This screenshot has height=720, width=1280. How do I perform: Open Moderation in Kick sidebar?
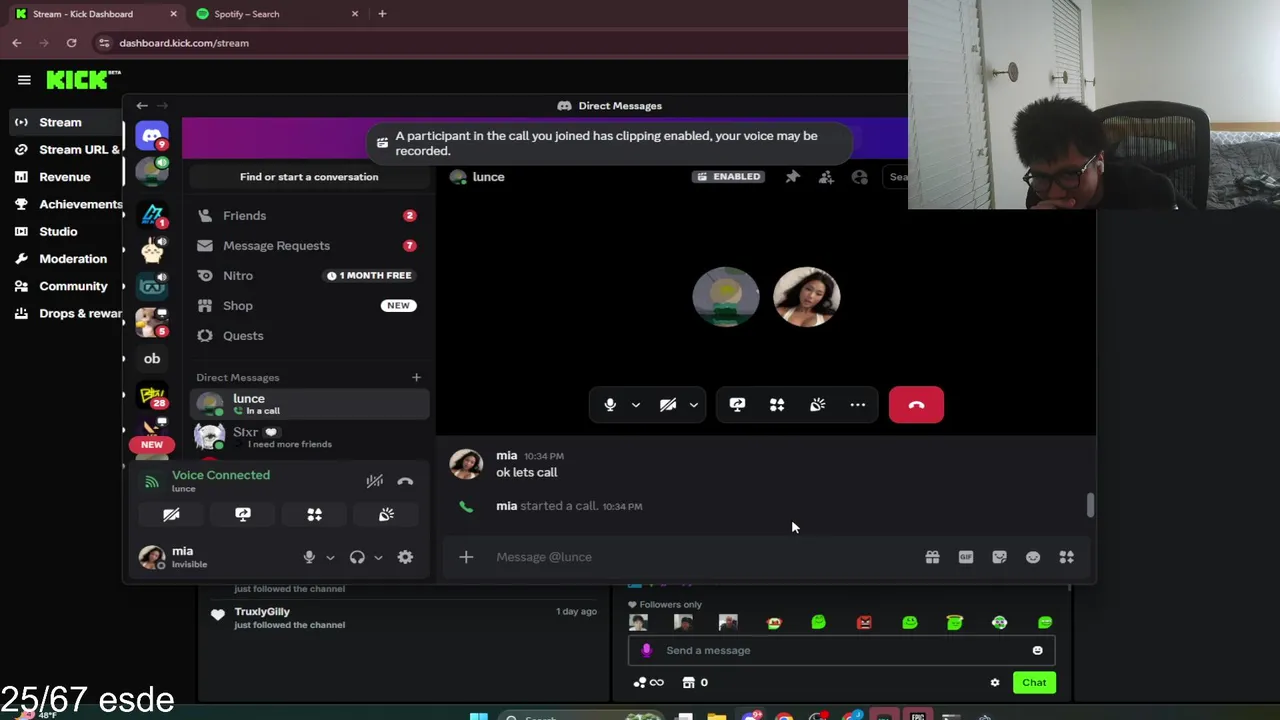point(72,259)
